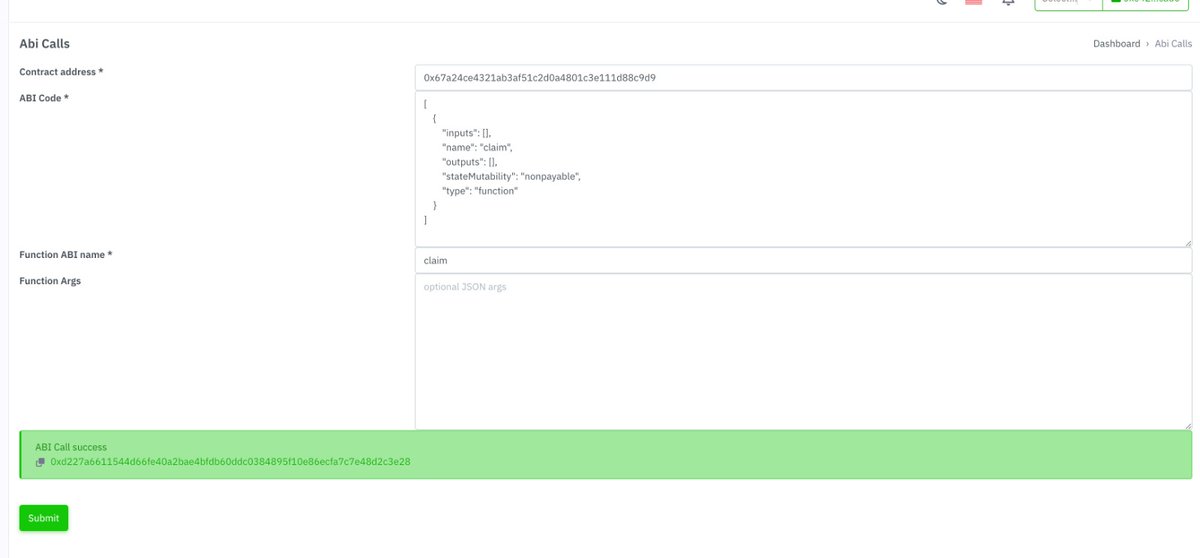
Task: Copy the transaction hash with the copy icon
Action: (40, 462)
